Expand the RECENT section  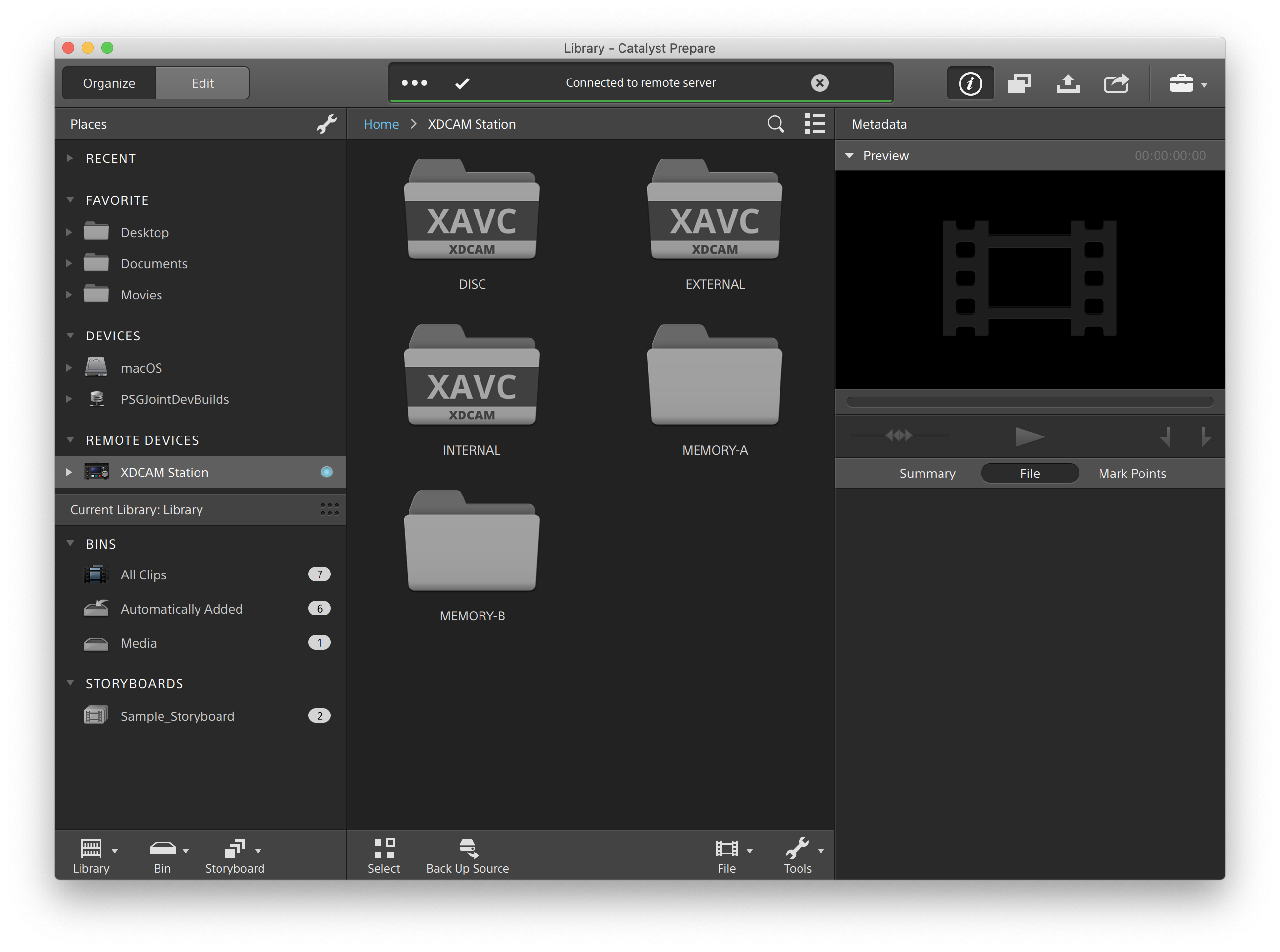coord(70,158)
